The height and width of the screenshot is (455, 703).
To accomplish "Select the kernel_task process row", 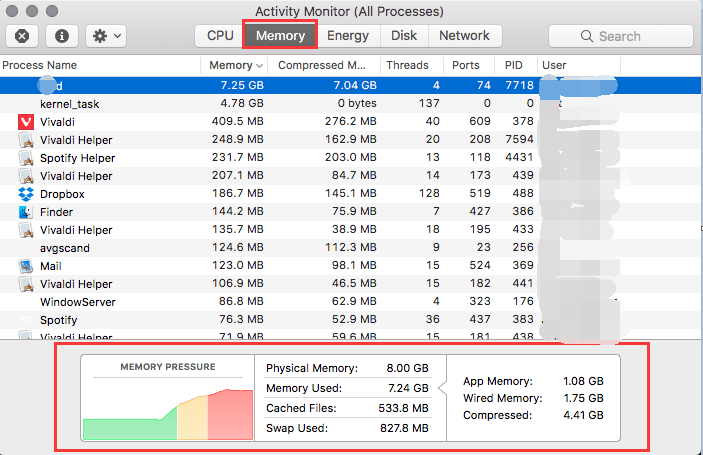I will click(x=350, y=104).
